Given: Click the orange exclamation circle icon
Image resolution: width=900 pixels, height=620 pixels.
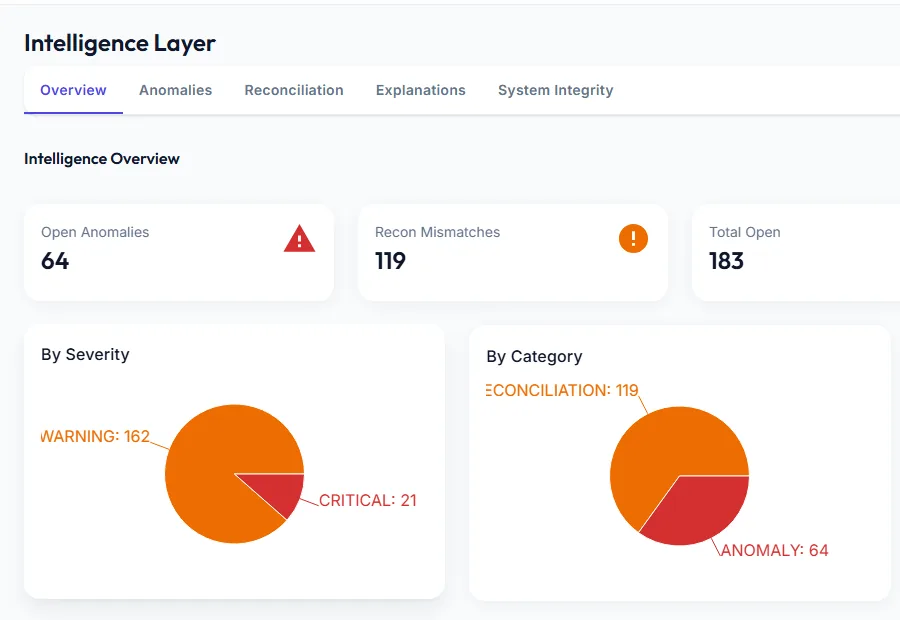Looking at the screenshot, I should point(633,238).
